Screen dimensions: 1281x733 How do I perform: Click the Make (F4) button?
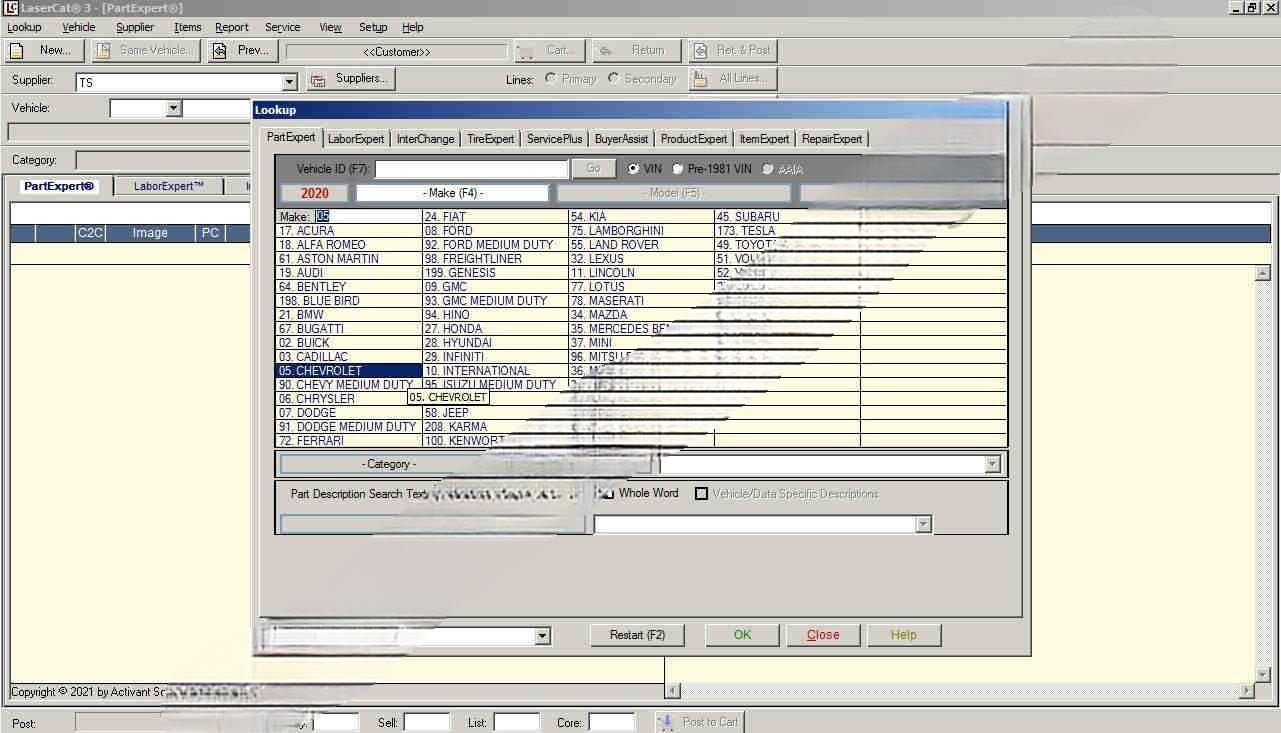point(453,193)
